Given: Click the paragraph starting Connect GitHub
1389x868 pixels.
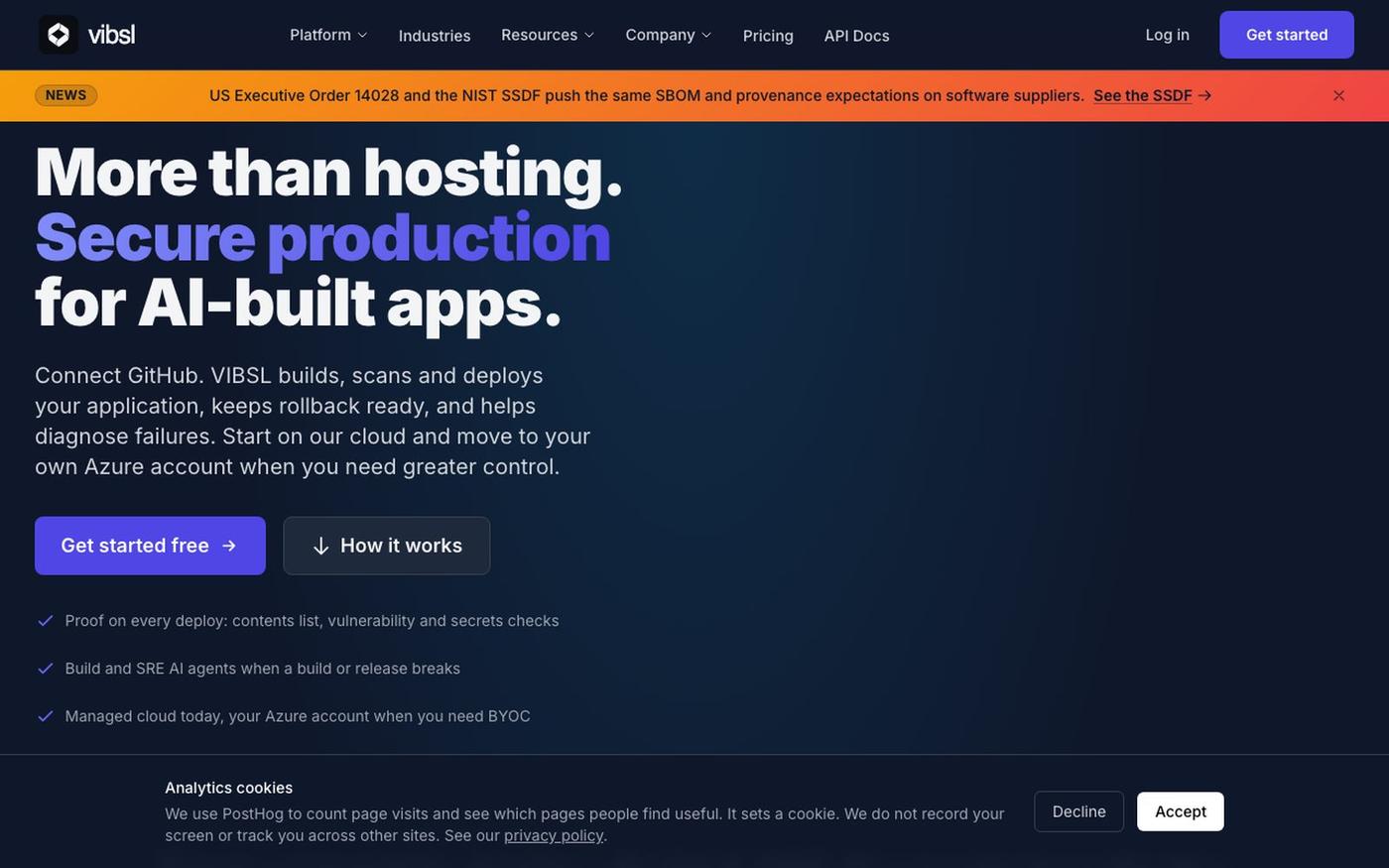Looking at the screenshot, I should click(x=313, y=421).
